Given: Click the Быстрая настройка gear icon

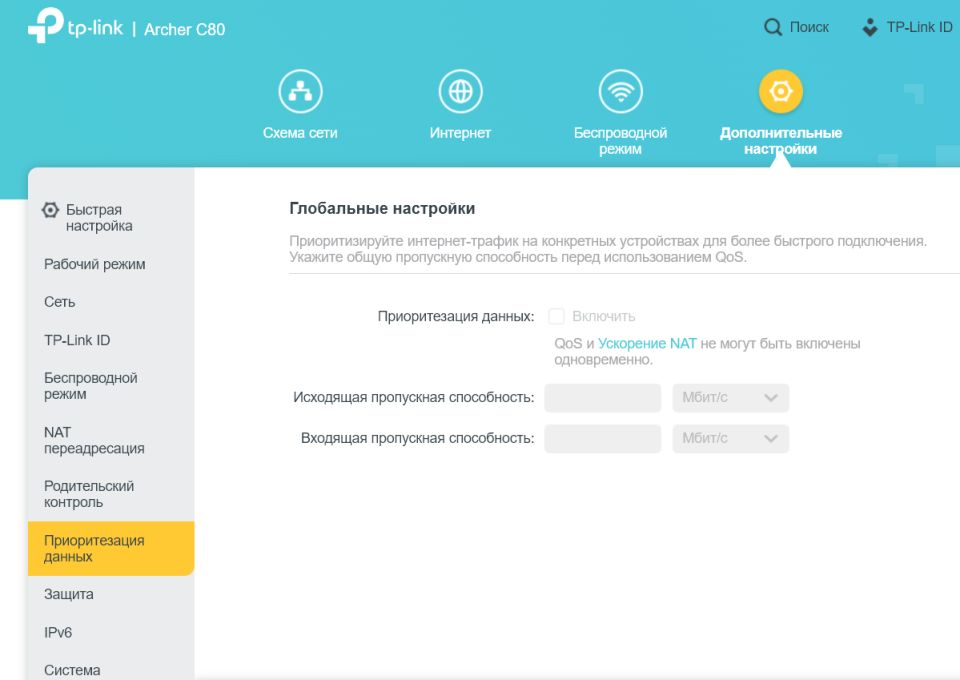Looking at the screenshot, I should (50, 210).
